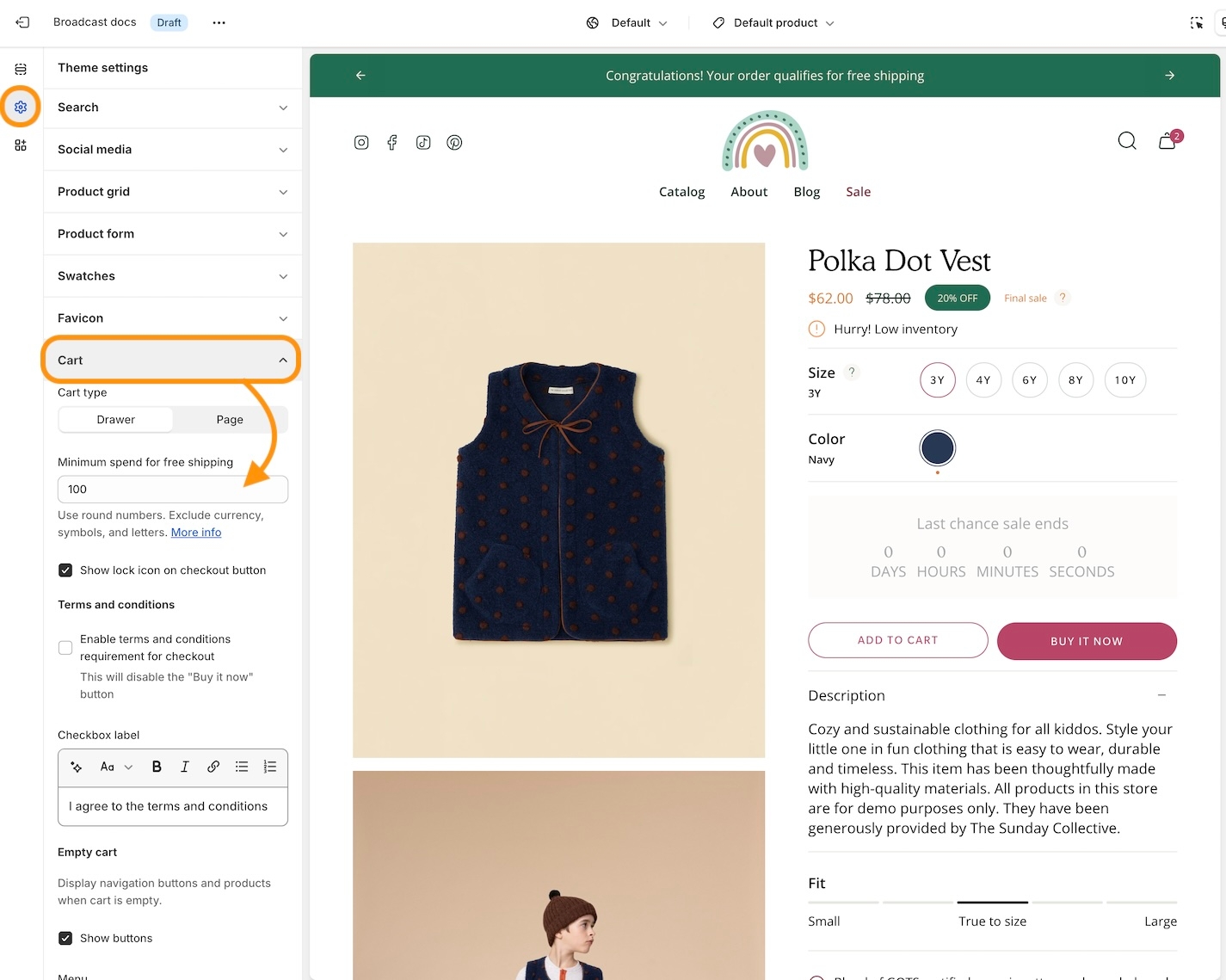Uncheck Show buttons for empty cart

(x=65, y=938)
